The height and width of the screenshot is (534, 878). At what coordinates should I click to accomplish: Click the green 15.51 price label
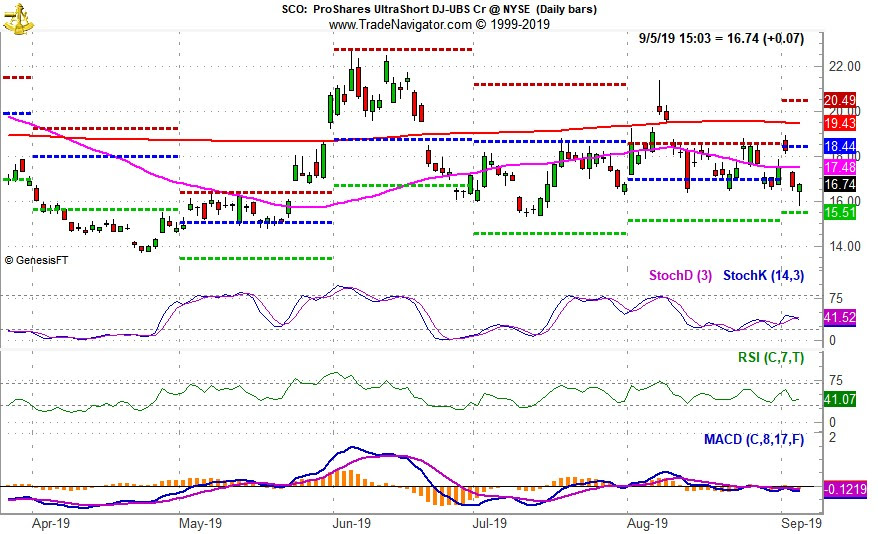(x=839, y=212)
